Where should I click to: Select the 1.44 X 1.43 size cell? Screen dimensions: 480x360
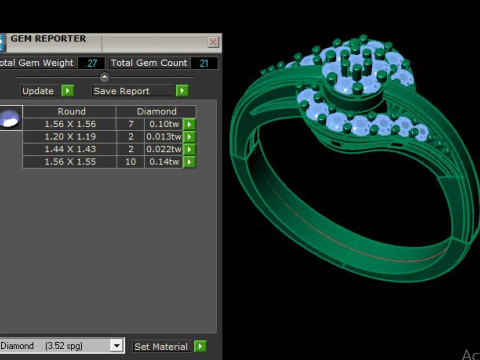[69, 149]
